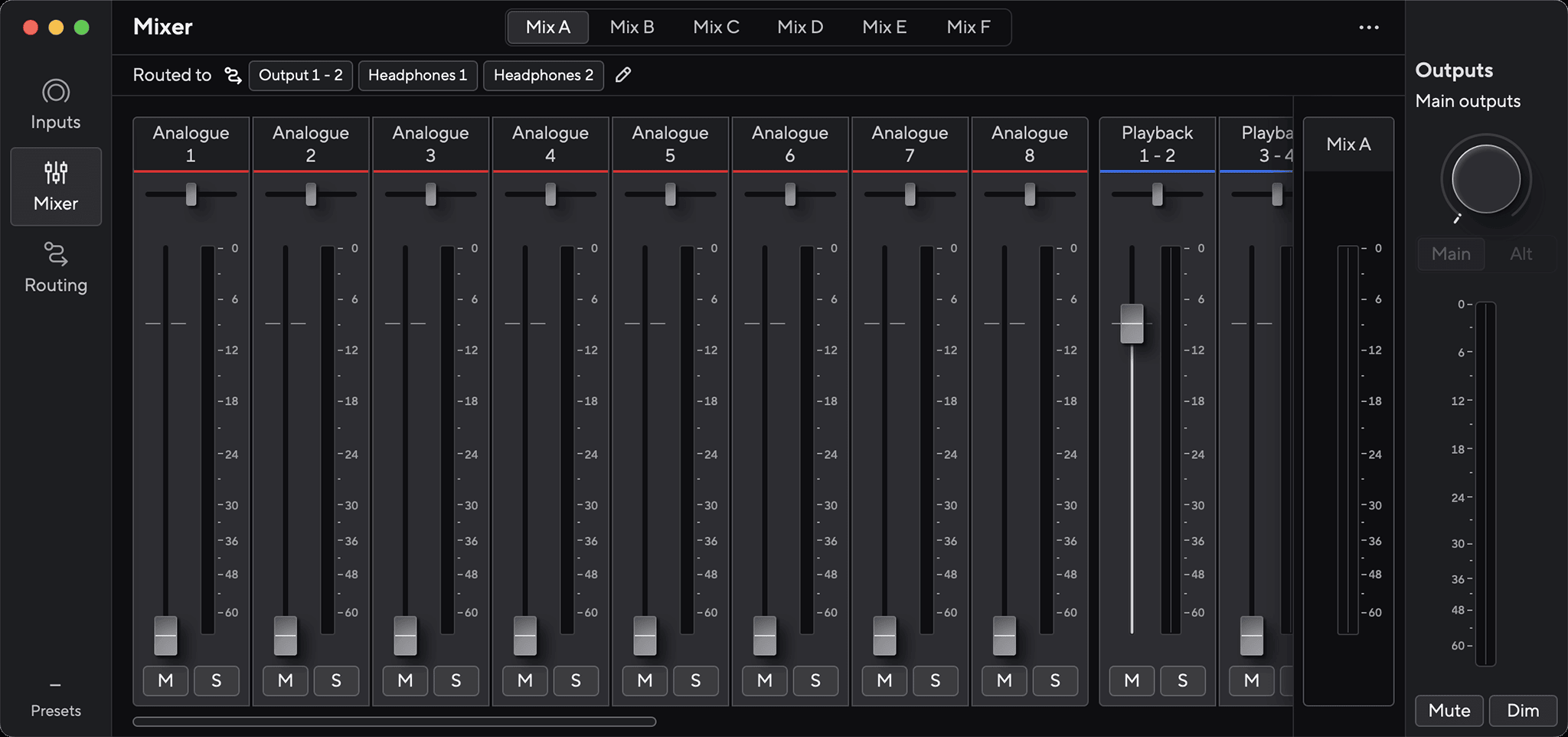
Task: Open the Routing section in the sidebar
Action: pos(56,268)
